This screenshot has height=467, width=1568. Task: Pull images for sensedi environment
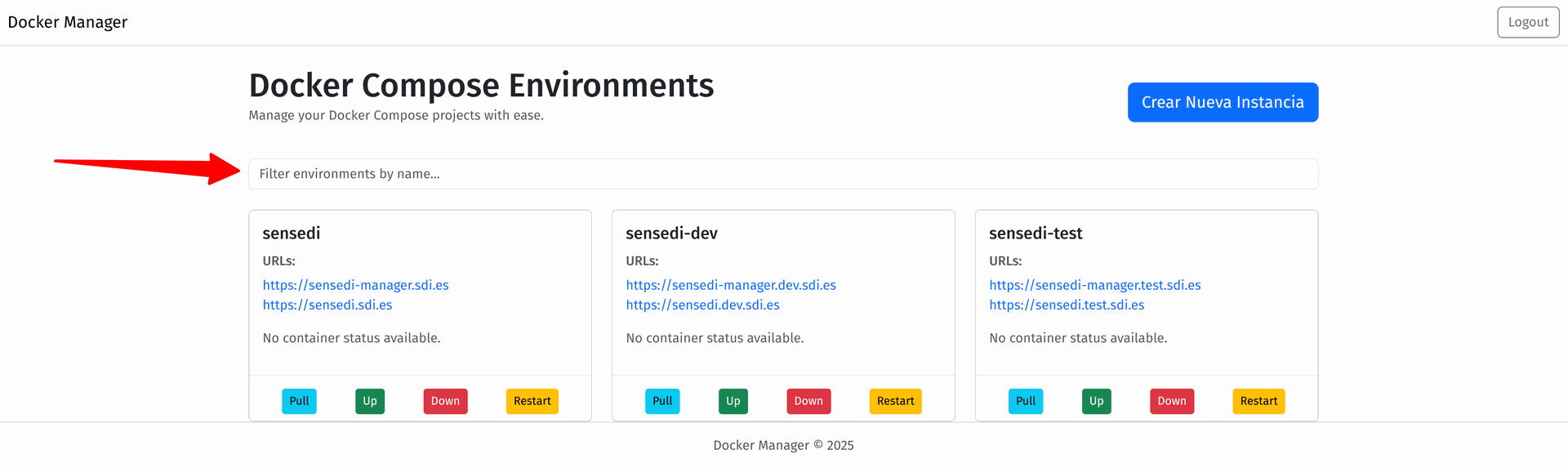pos(299,401)
